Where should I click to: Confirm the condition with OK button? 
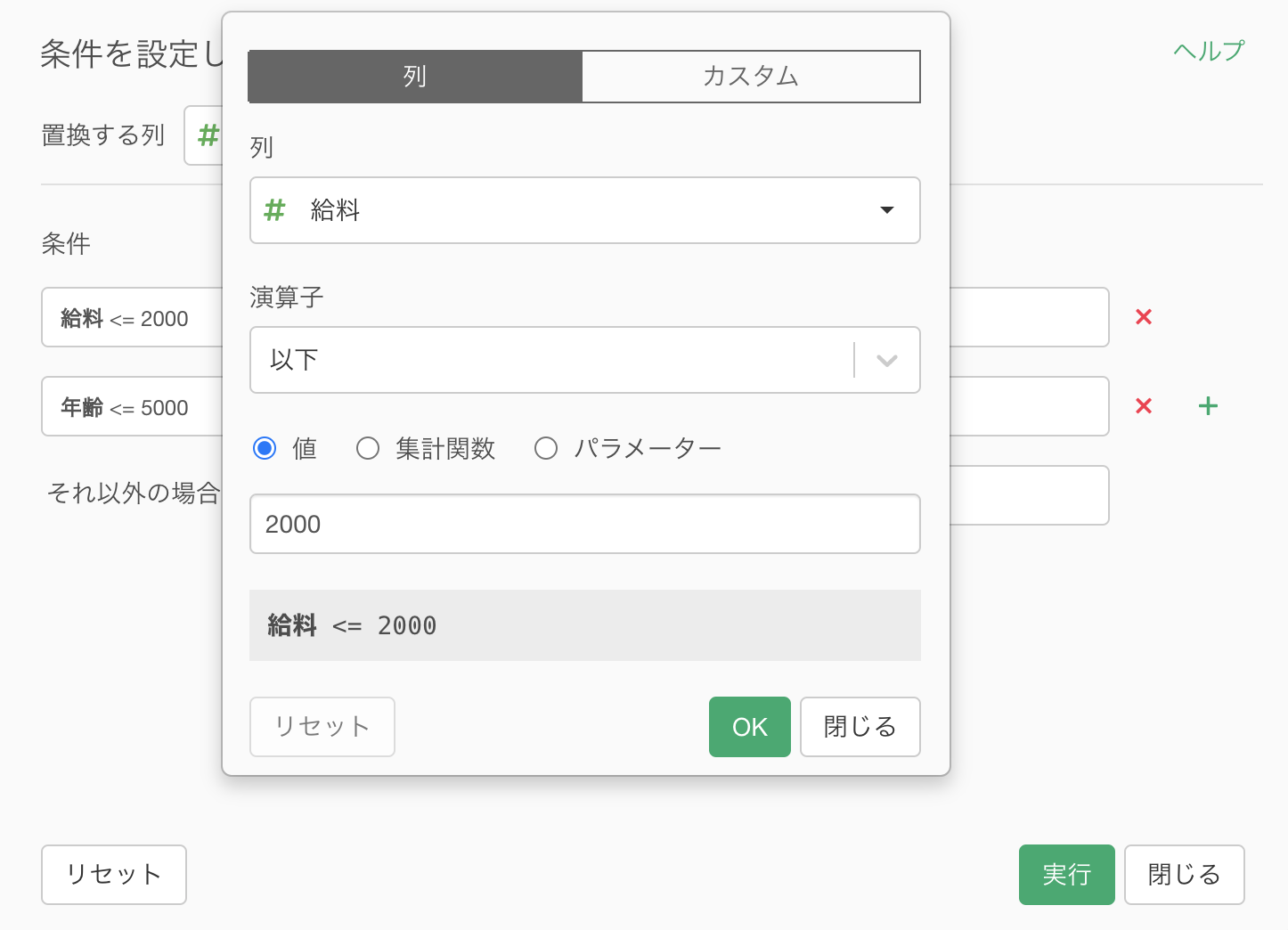749,727
